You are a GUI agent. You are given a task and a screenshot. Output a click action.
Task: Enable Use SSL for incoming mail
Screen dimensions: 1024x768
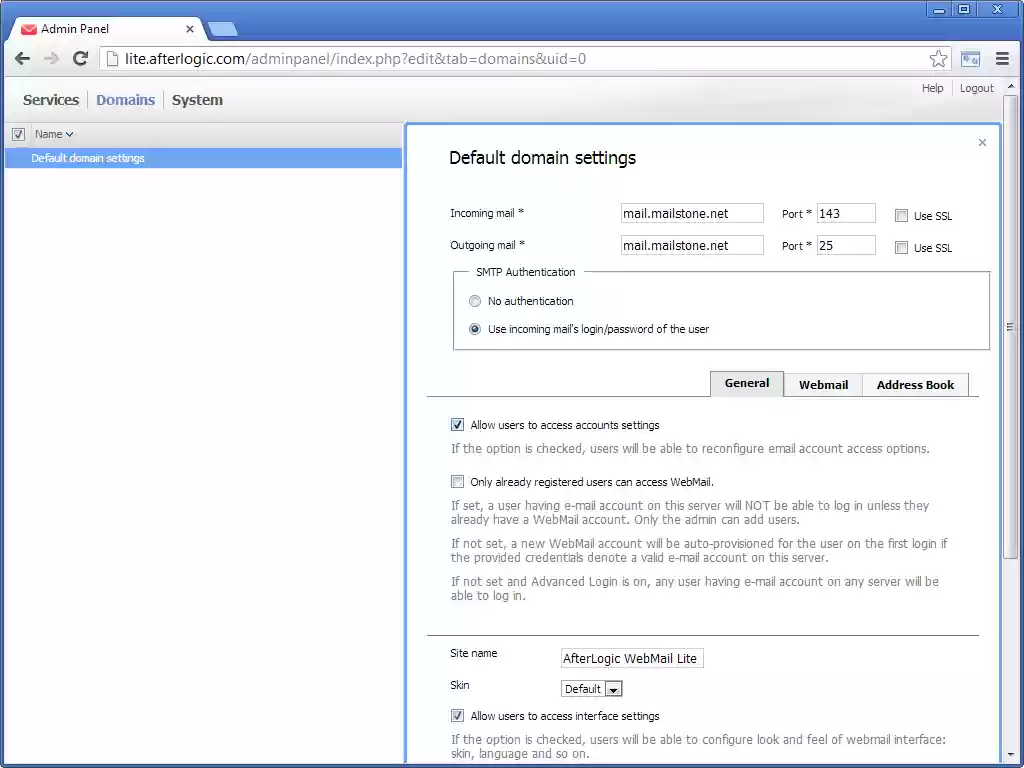(x=901, y=215)
